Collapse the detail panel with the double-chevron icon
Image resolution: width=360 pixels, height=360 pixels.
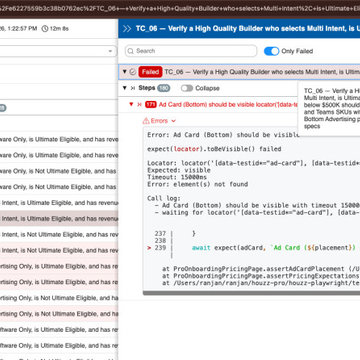pos(127,29)
